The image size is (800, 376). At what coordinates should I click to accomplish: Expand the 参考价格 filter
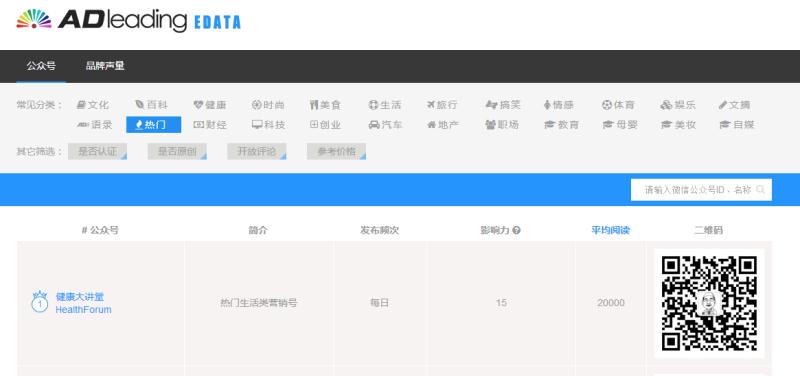tap(336, 152)
